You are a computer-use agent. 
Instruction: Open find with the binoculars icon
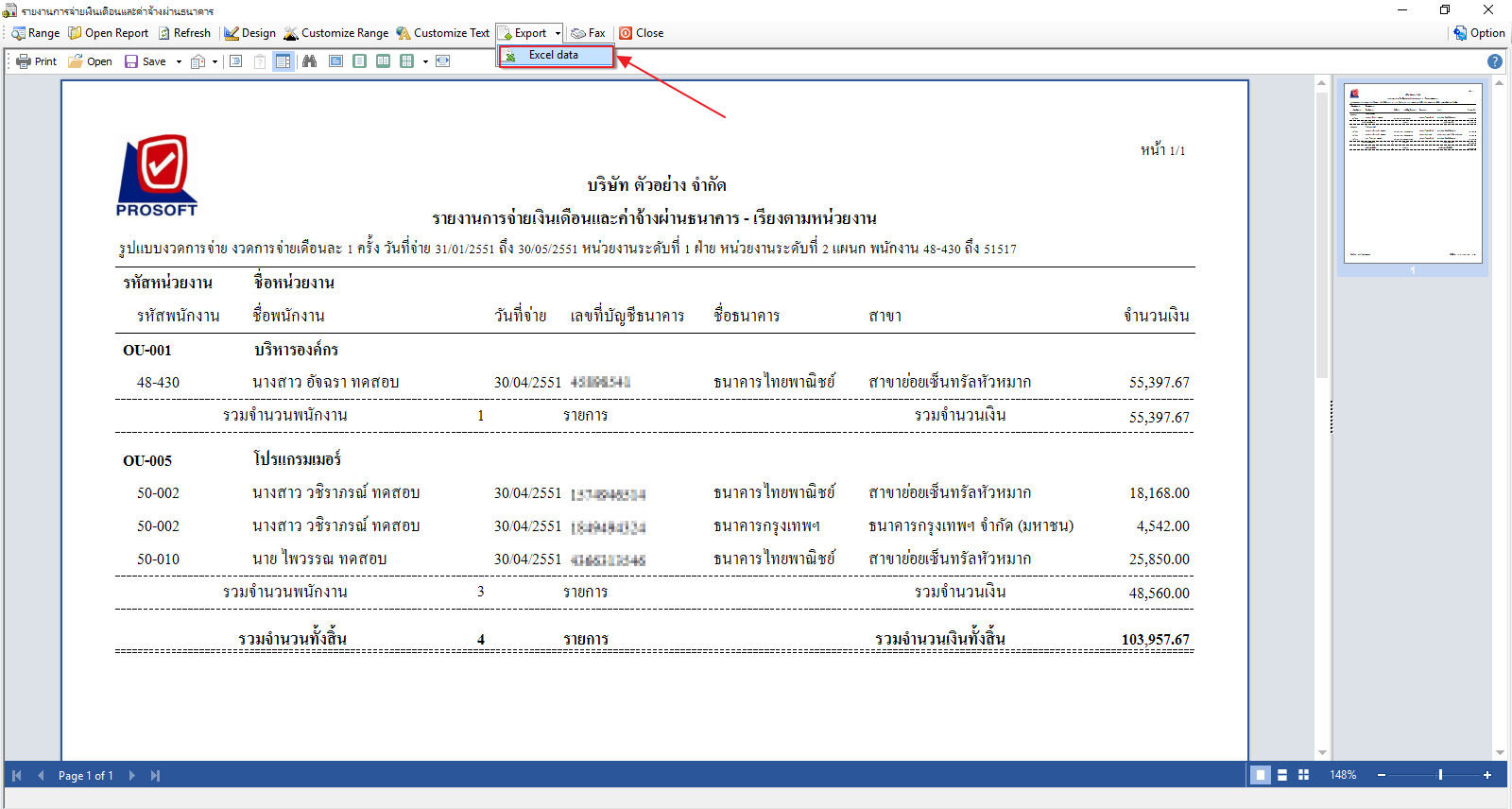coord(309,61)
